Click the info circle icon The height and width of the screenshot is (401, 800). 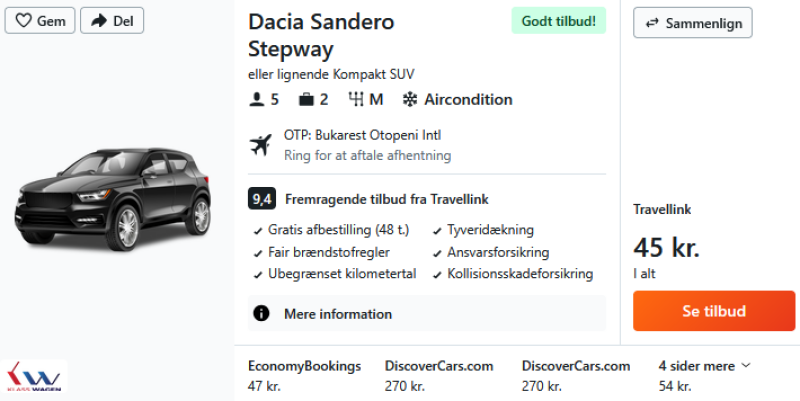point(262,314)
